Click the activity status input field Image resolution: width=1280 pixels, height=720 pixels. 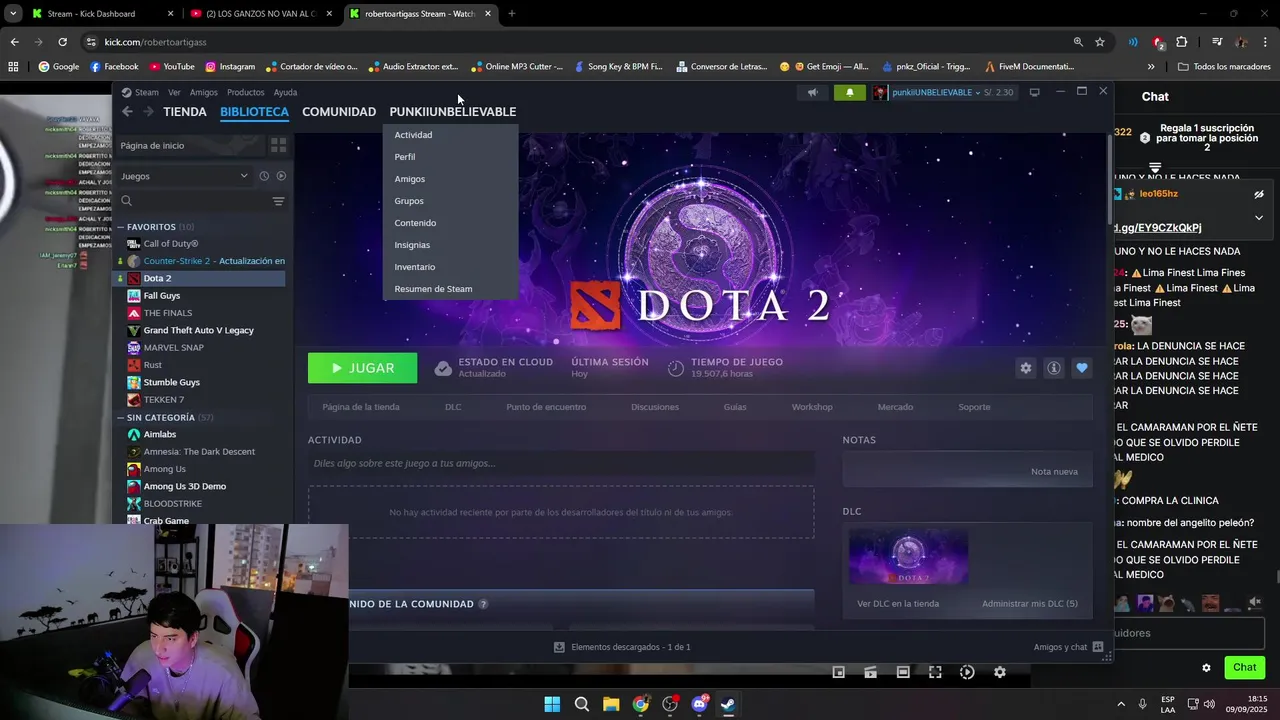click(561, 463)
